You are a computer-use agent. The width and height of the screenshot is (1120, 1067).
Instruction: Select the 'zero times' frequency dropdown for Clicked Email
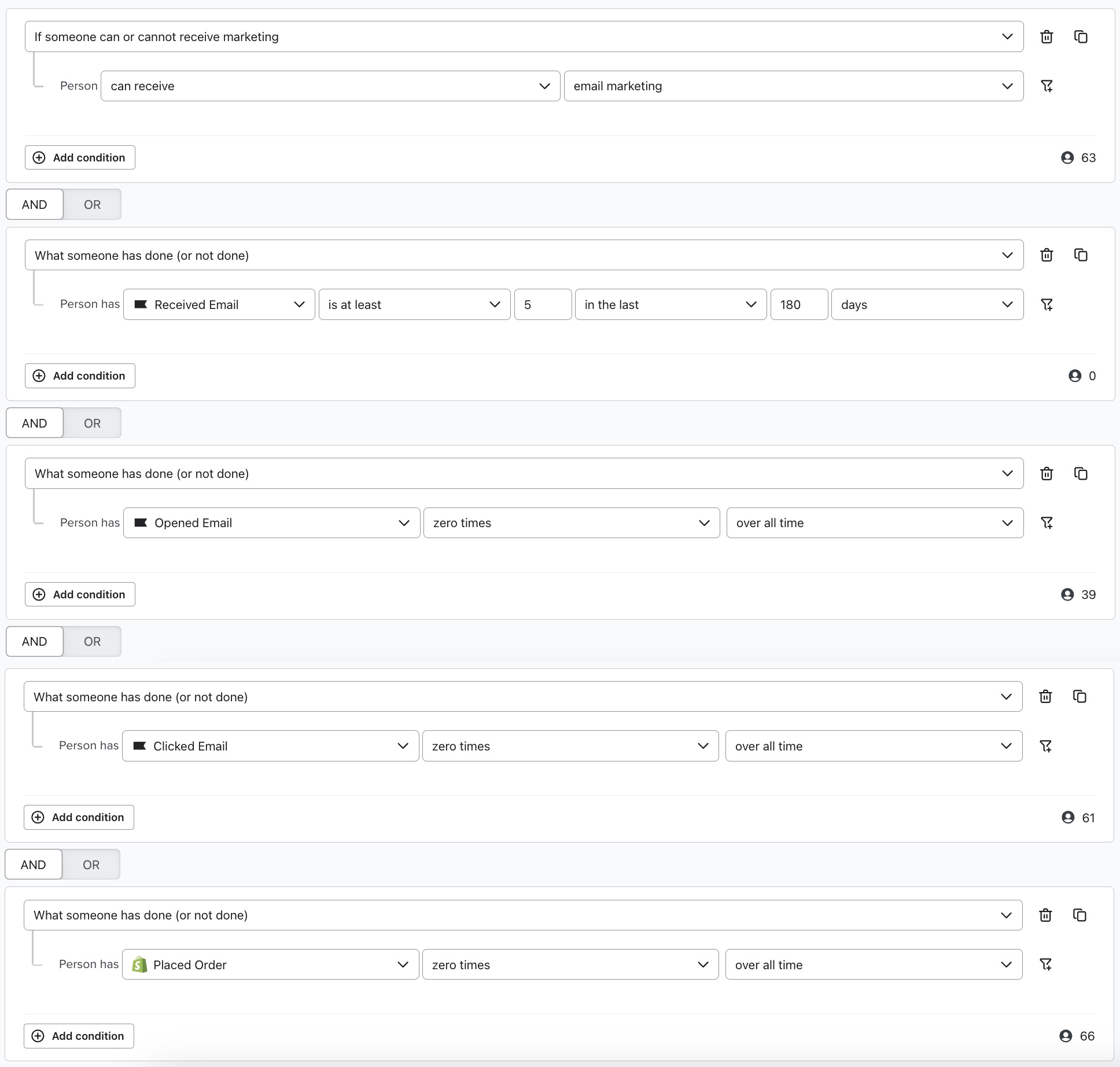(570, 746)
